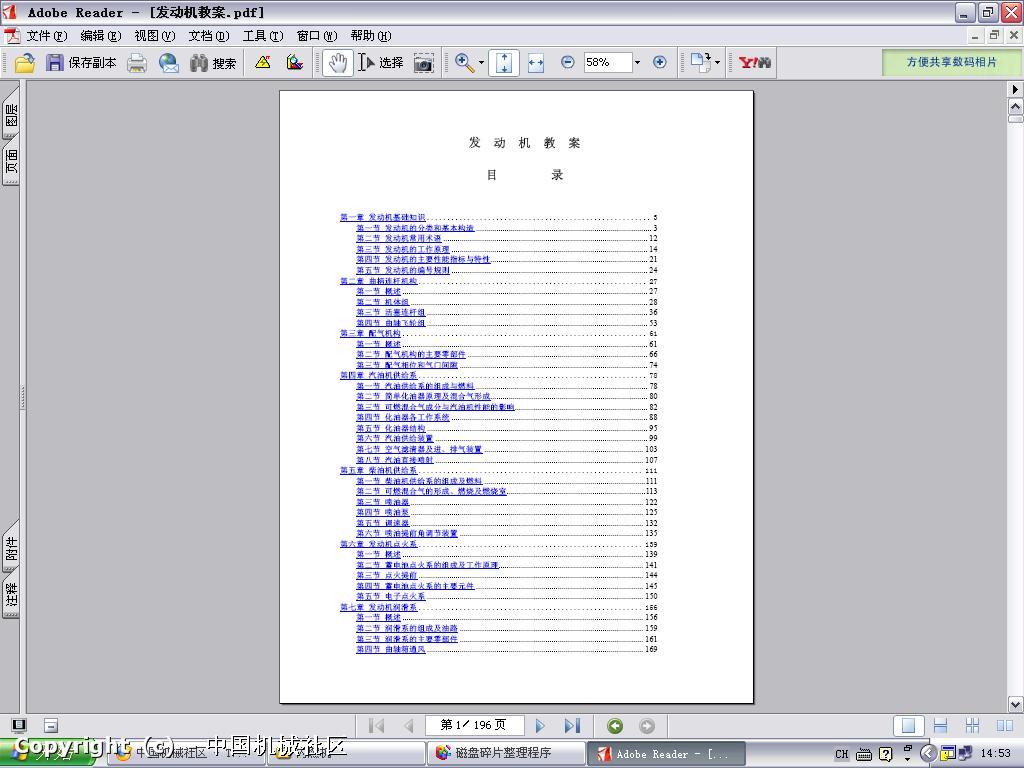Viewport: 1024px width, 768px height.
Task: Click the rotate view page icon
Action: tap(700, 62)
